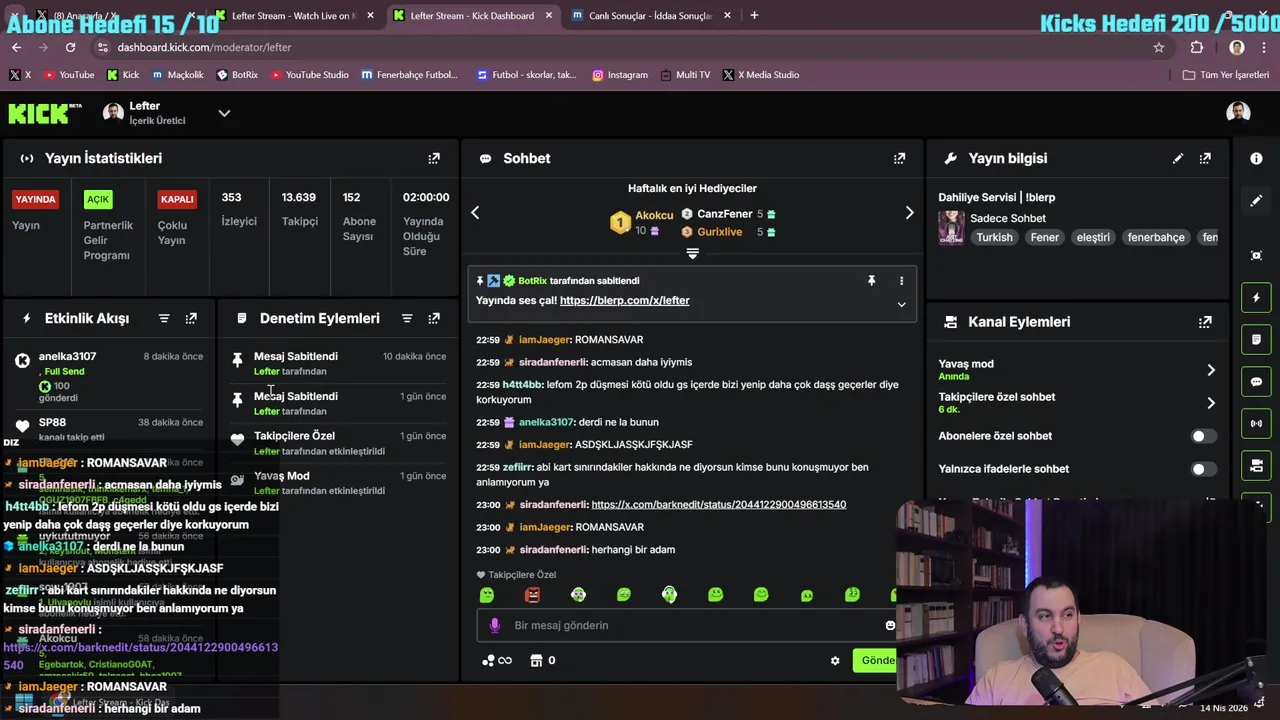Bookmark this page with the star
The height and width of the screenshot is (720, 1280).
[x=1159, y=47]
